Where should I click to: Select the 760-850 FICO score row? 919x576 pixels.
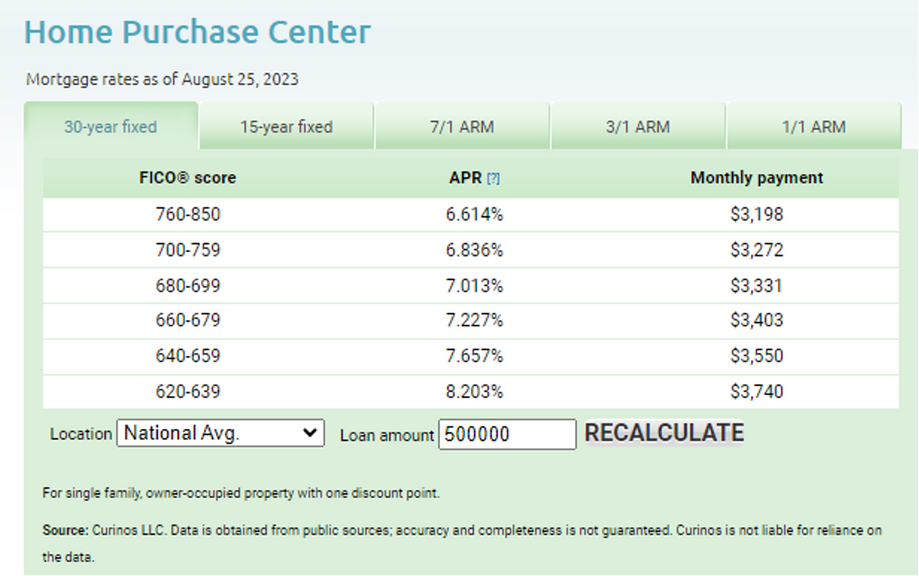(188, 214)
